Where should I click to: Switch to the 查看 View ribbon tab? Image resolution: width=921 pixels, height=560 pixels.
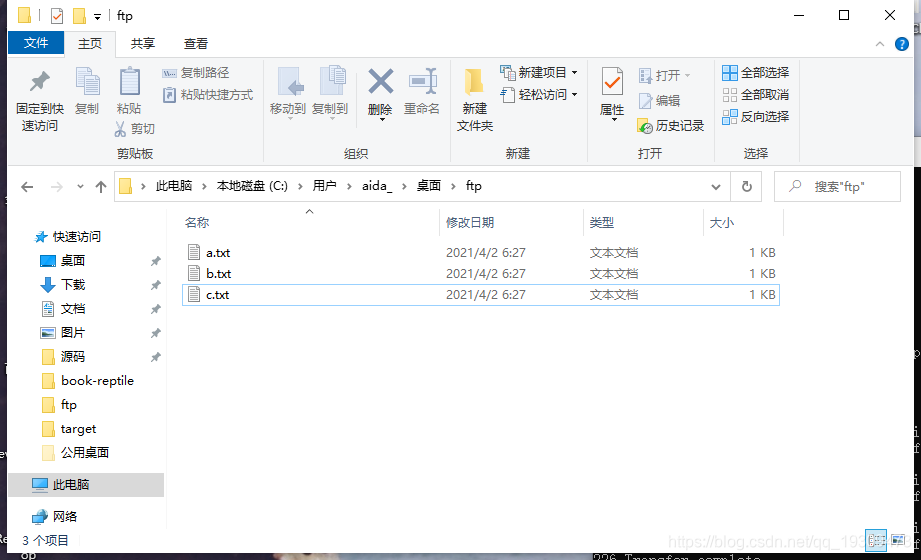click(196, 43)
